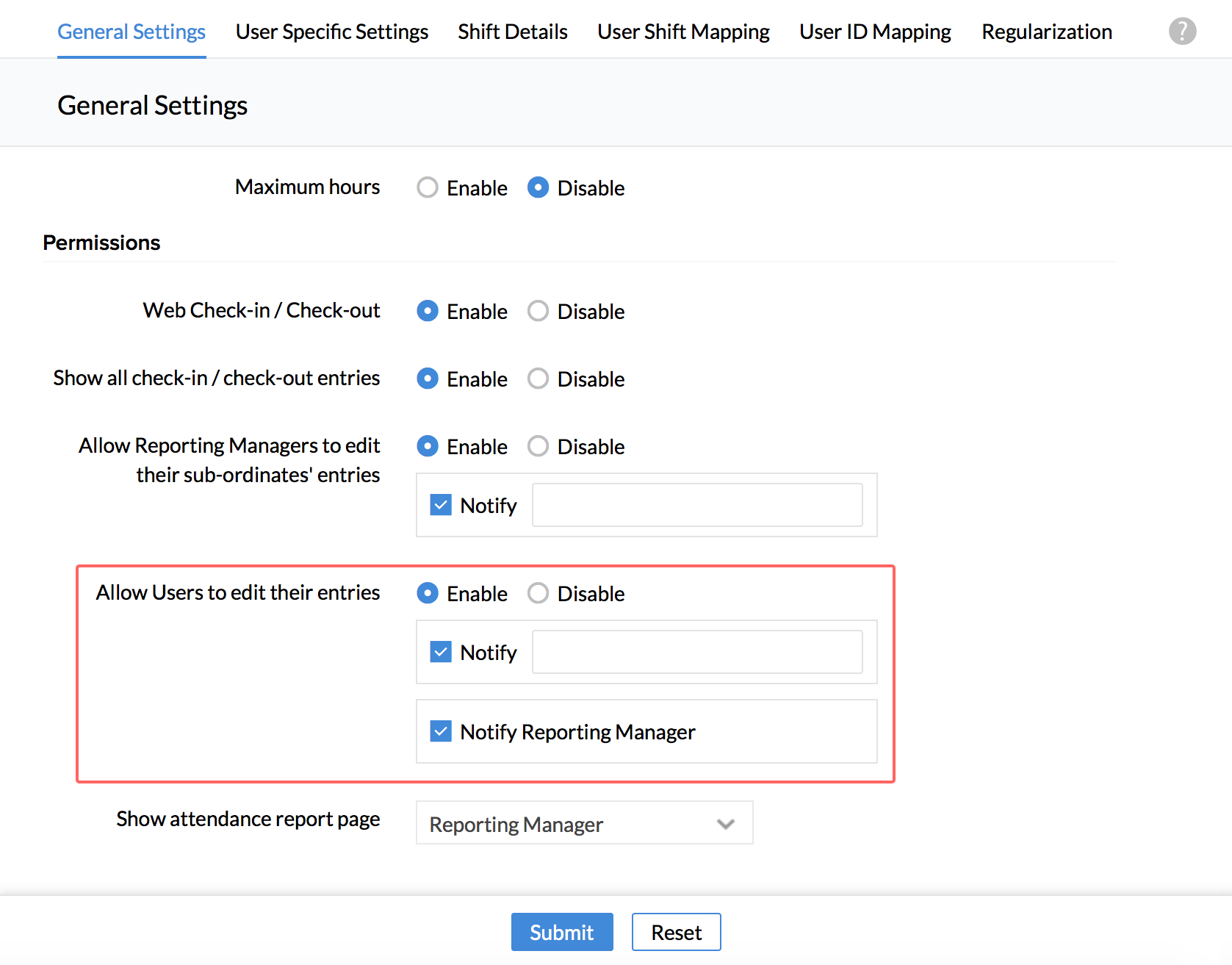
Task: Disable Allow Users to edit their entries
Action: pos(538,593)
